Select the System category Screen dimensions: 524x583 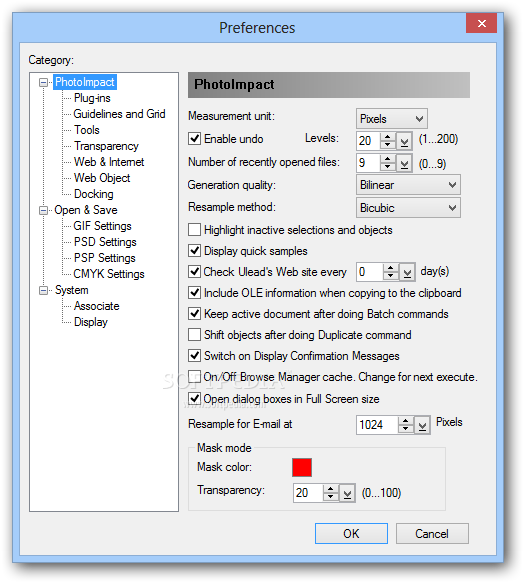72,290
